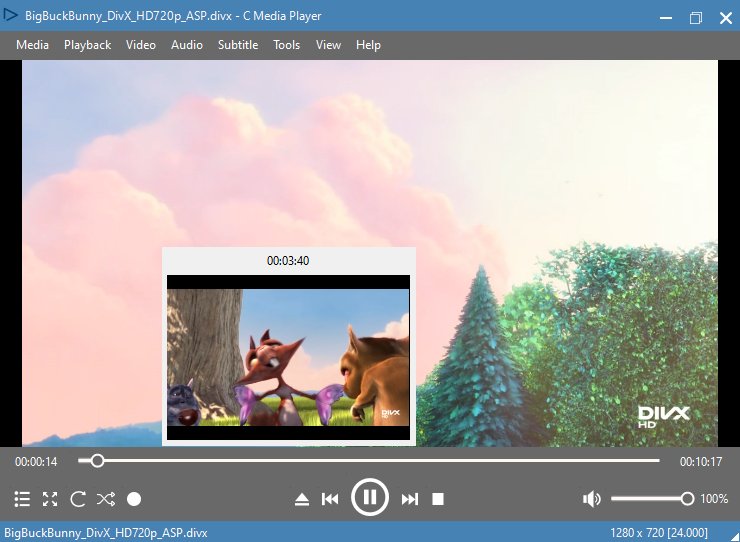Click the eject/open media icon

tap(302, 499)
